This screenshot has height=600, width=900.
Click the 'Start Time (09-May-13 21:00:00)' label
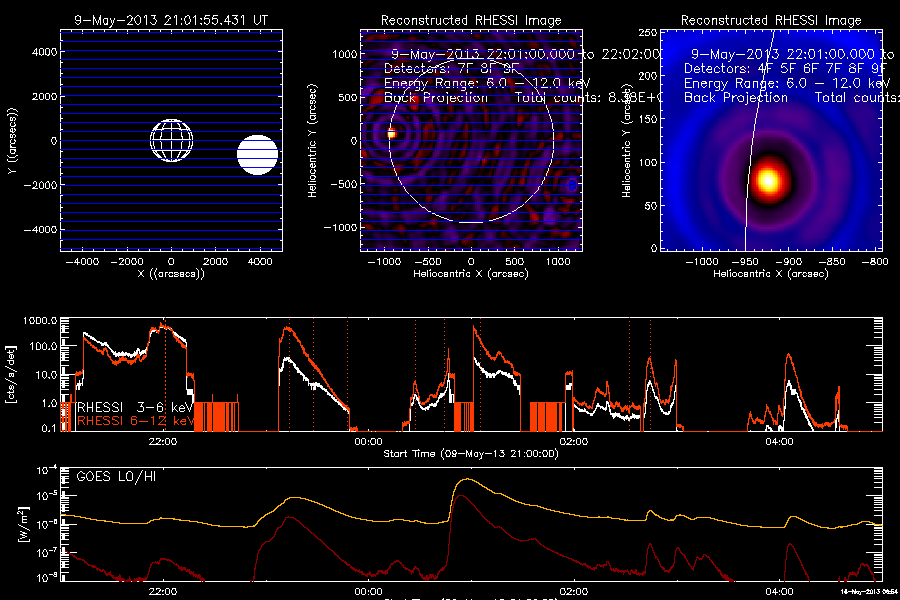pyautogui.click(x=471, y=454)
